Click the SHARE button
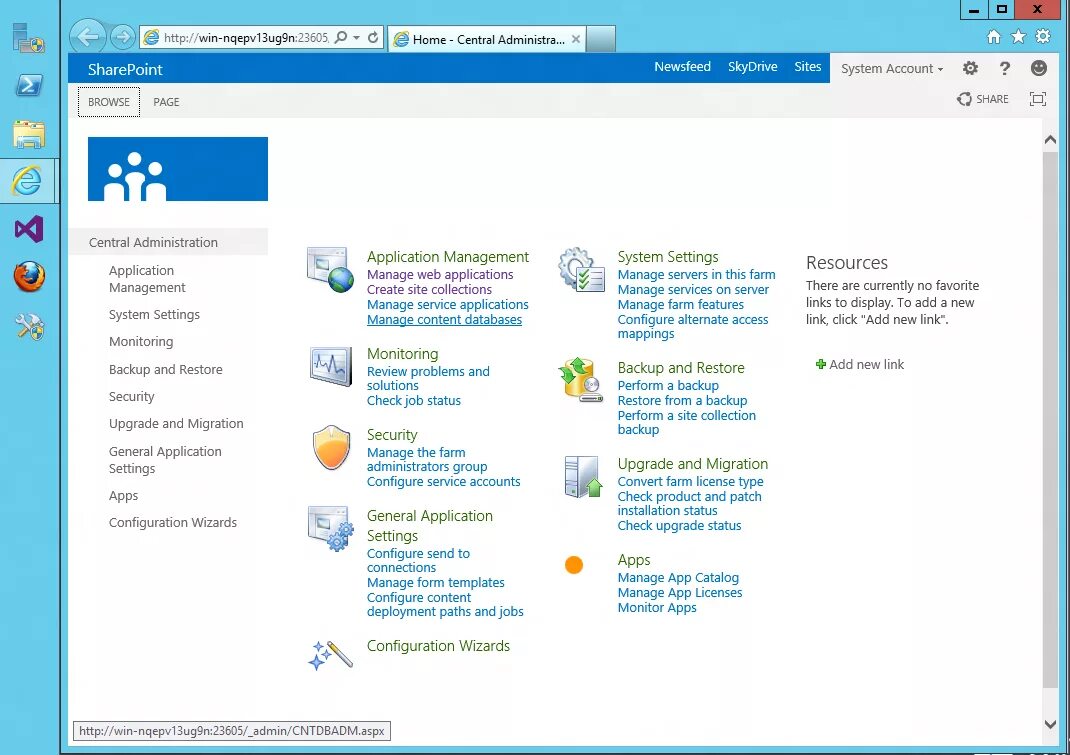This screenshot has width=1070, height=755. click(983, 99)
